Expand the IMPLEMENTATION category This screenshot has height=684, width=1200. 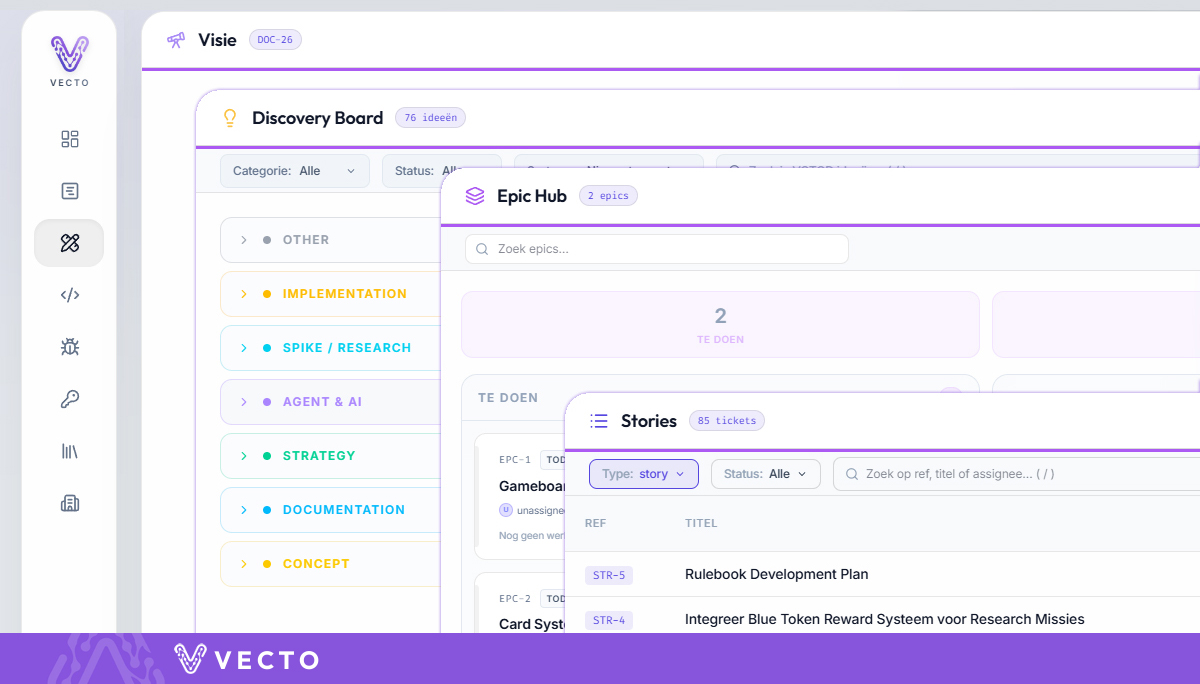click(x=330, y=294)
